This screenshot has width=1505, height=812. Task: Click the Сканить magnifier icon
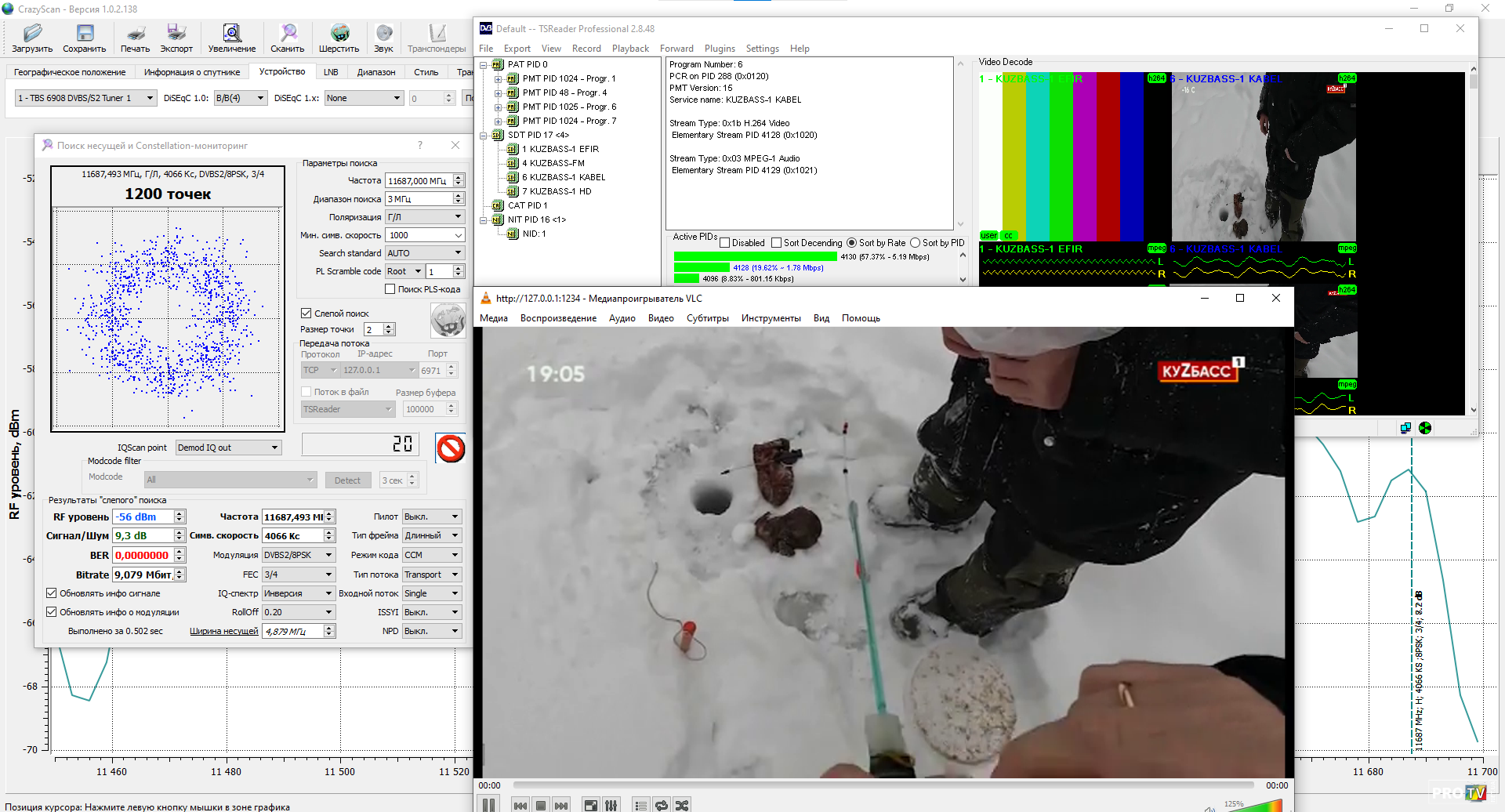coord(288,37)
